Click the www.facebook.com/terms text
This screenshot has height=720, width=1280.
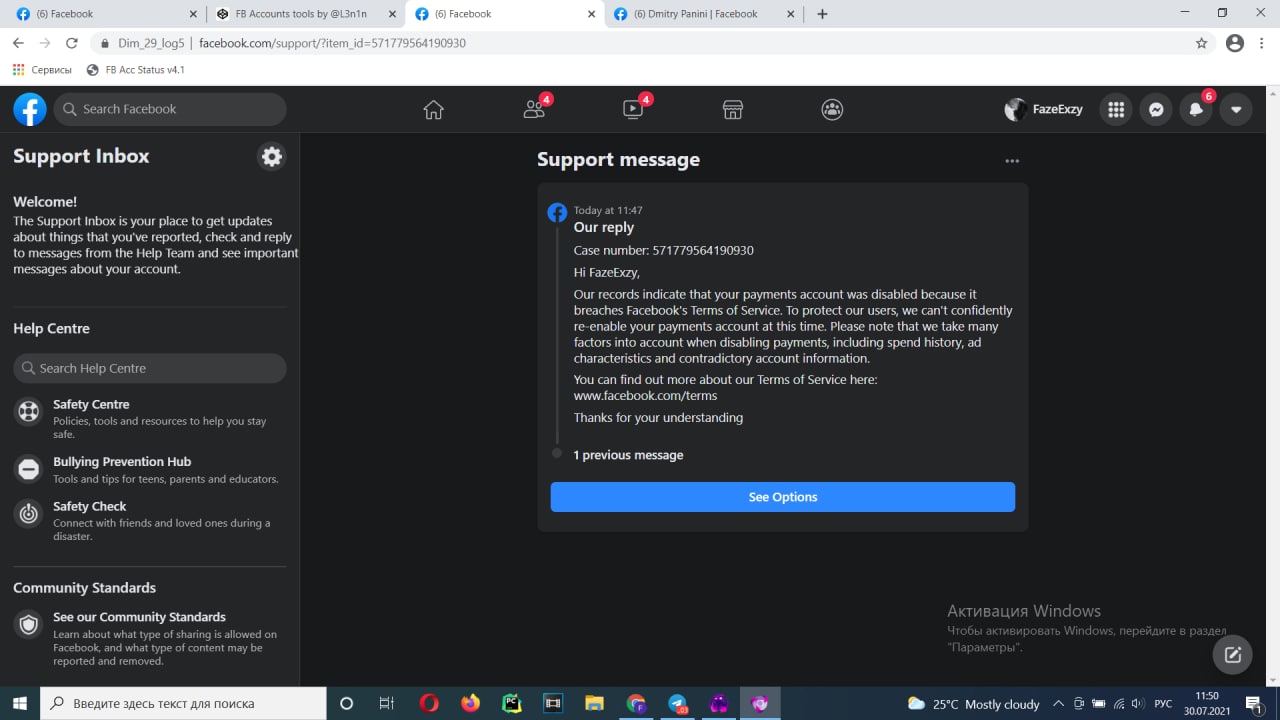pos(645,395)
